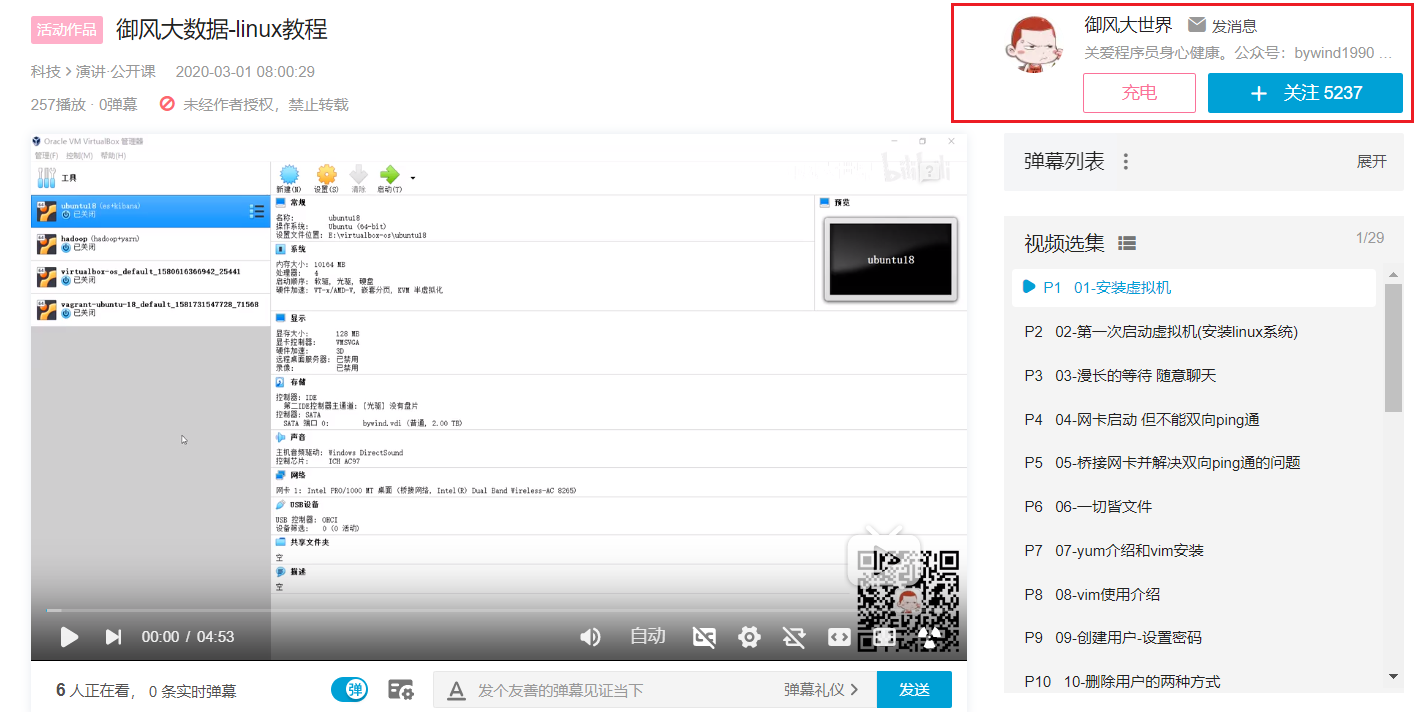Open 演讲·公开课 subcategory link
Image resolution: width=1425 pixels, height=712 pixels.
click(116, 72)
